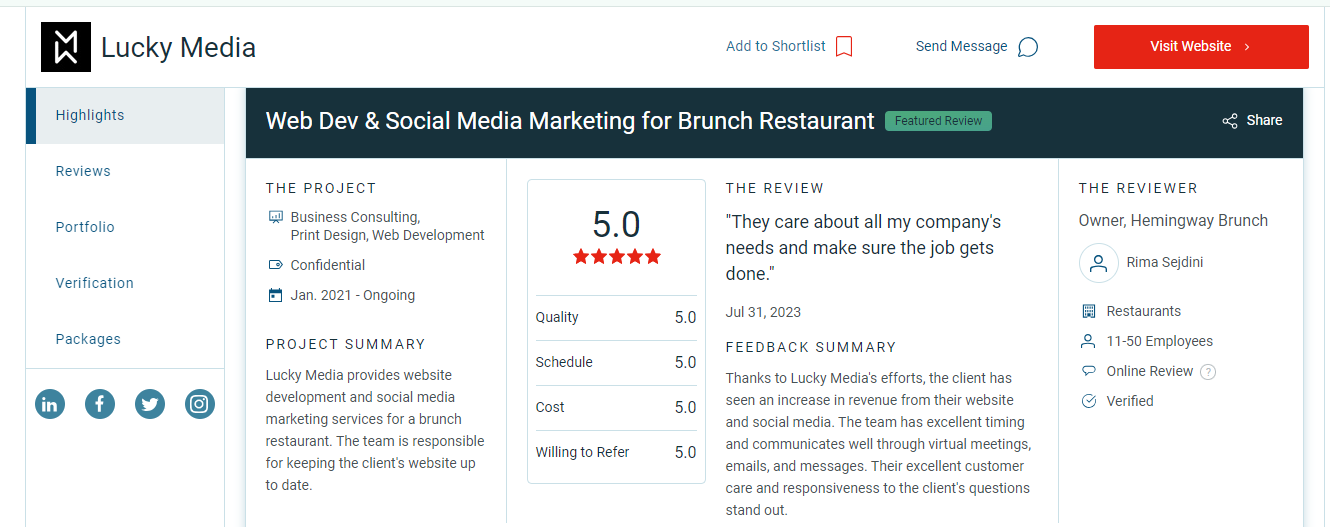Click the building icon next to Restaurants

coord(1089,311)
